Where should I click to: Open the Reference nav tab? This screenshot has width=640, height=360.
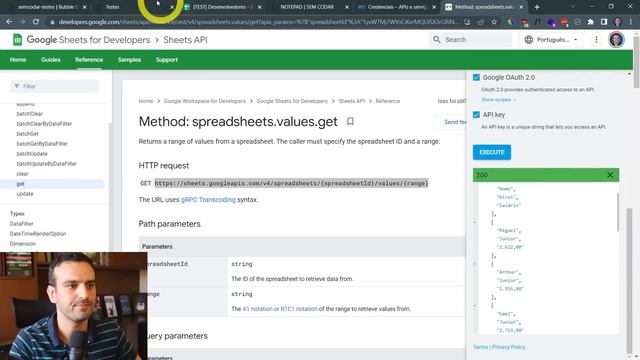[89, 60]
